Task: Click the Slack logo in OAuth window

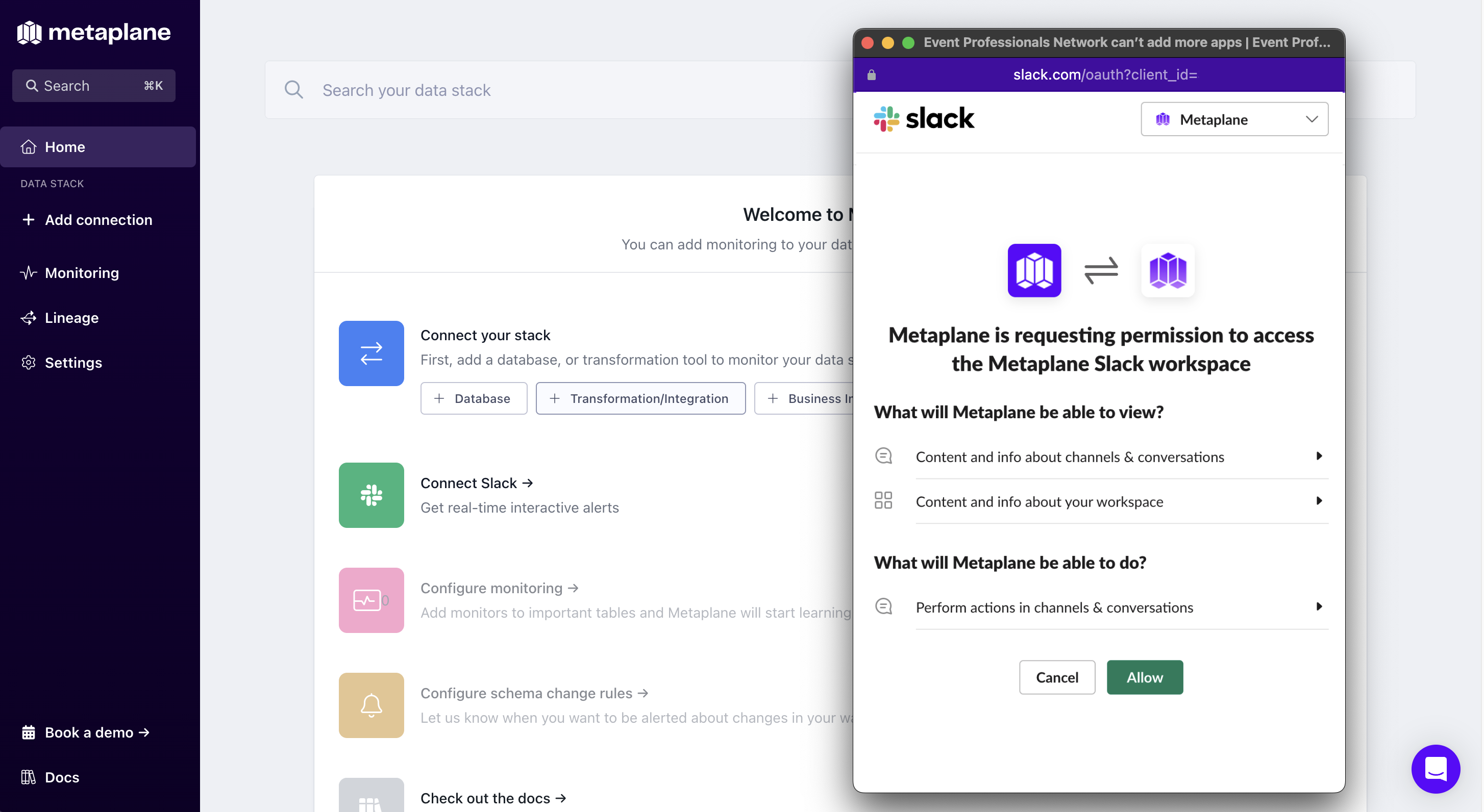Action: (x=924, y=119)
